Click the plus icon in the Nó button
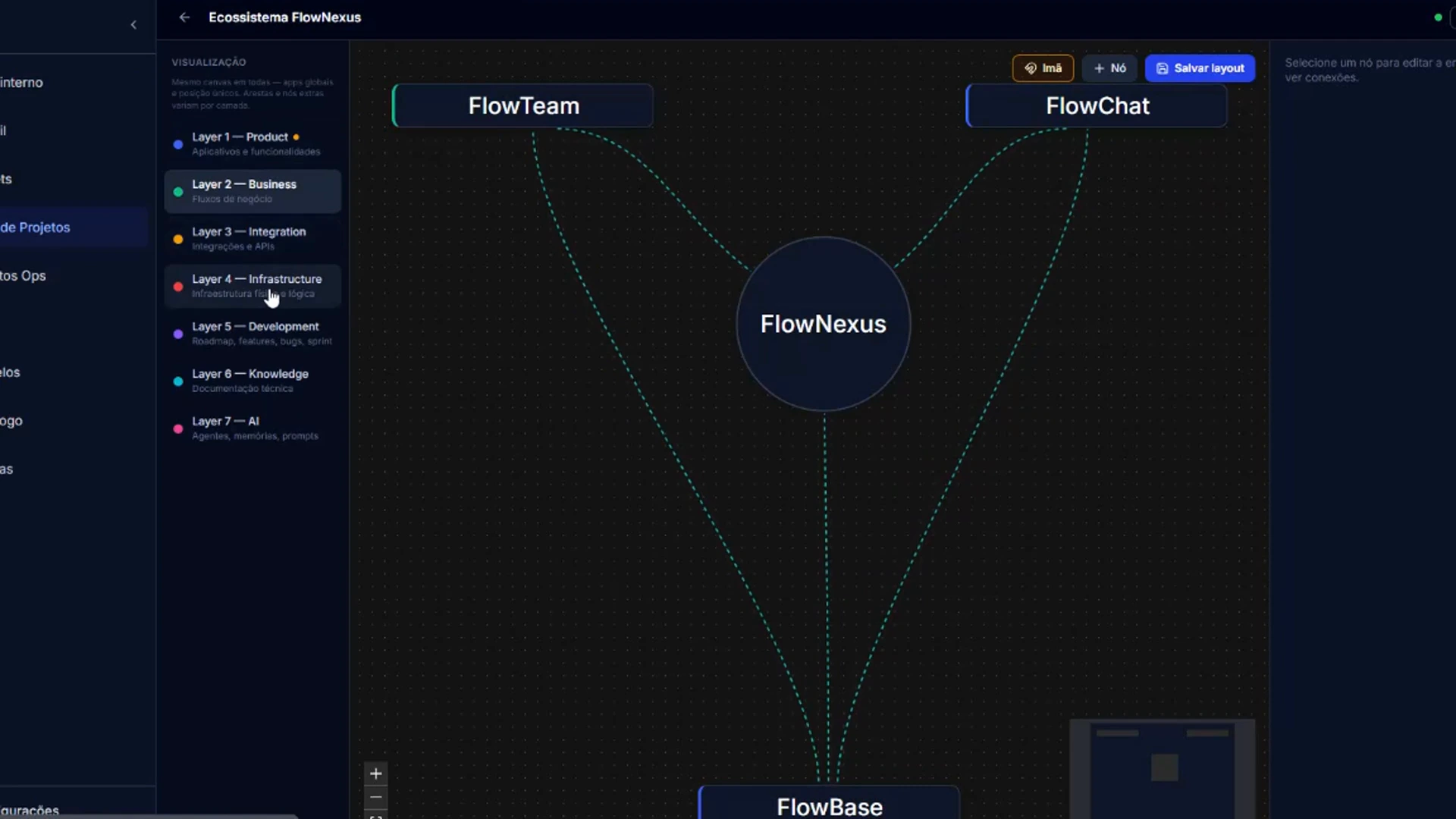The width and height of the screenshot is (1456, 819). [1099, 68]
